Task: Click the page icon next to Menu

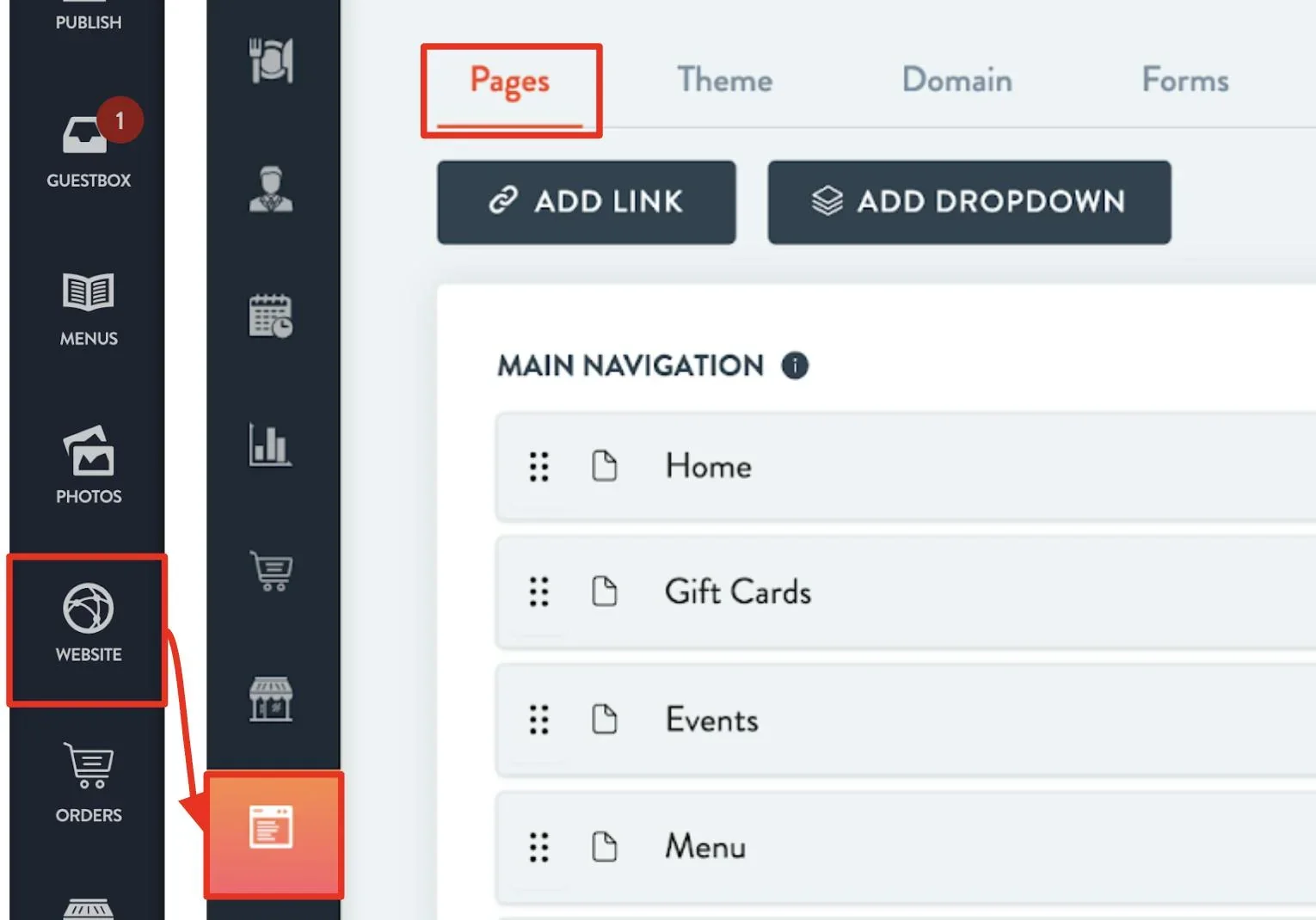Action: pyautogui.click(x=605, y=846)
